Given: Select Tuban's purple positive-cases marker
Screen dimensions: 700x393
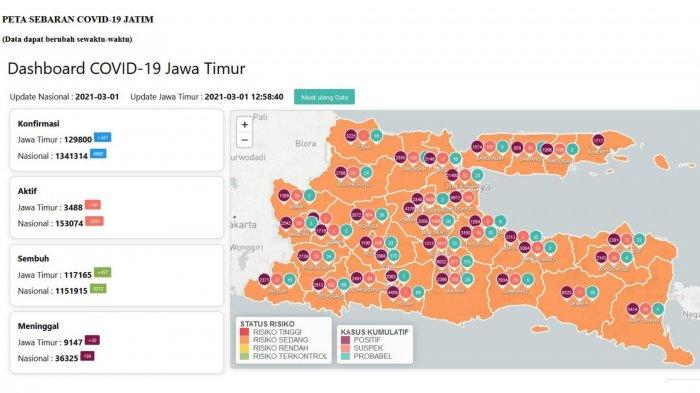Looking at the screenshot, I should tap(351, 136).
